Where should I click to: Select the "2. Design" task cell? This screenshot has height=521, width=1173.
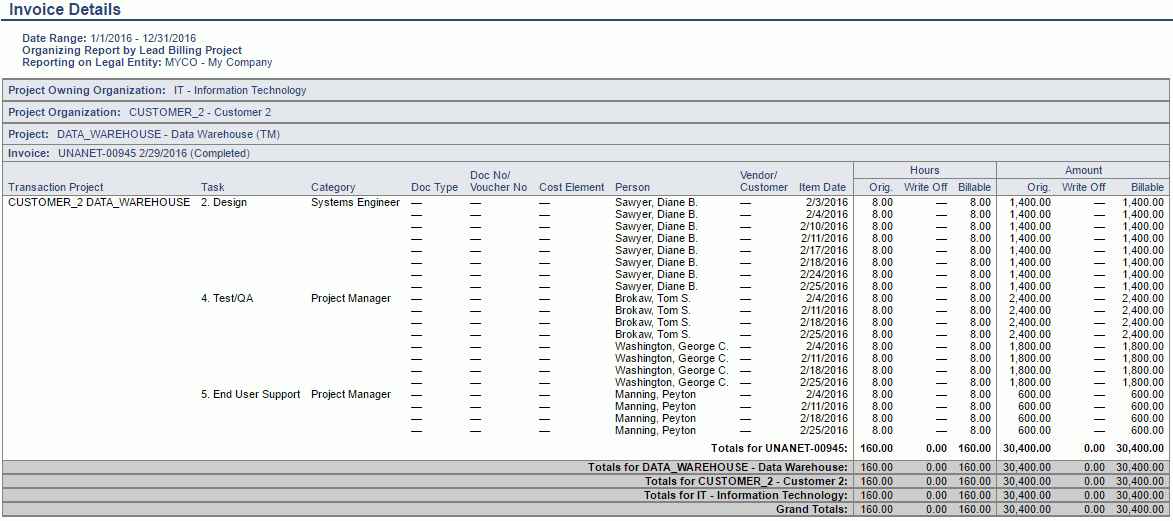click(224, 202)
